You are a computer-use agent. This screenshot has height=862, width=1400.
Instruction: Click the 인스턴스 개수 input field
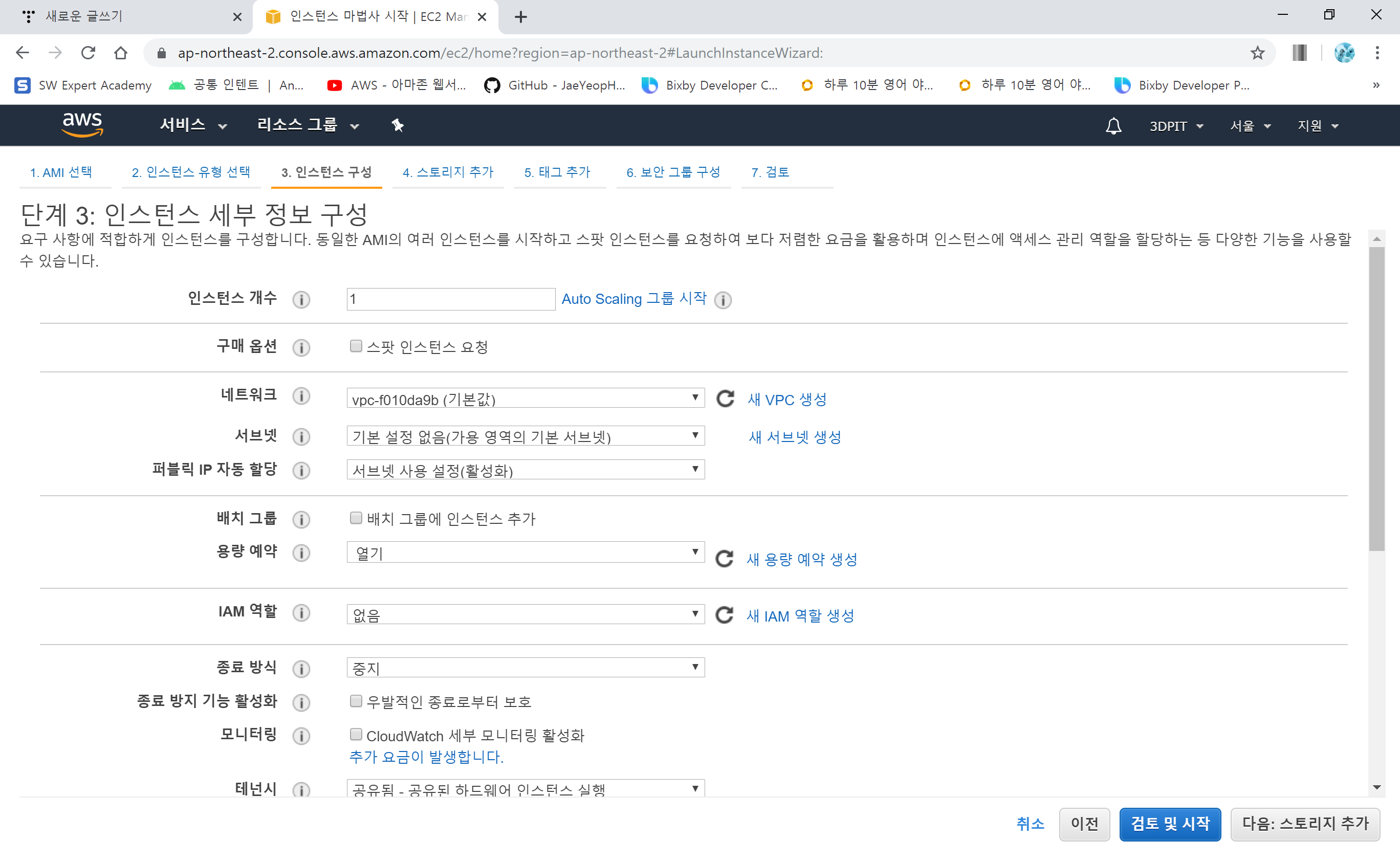click(450, 299)
